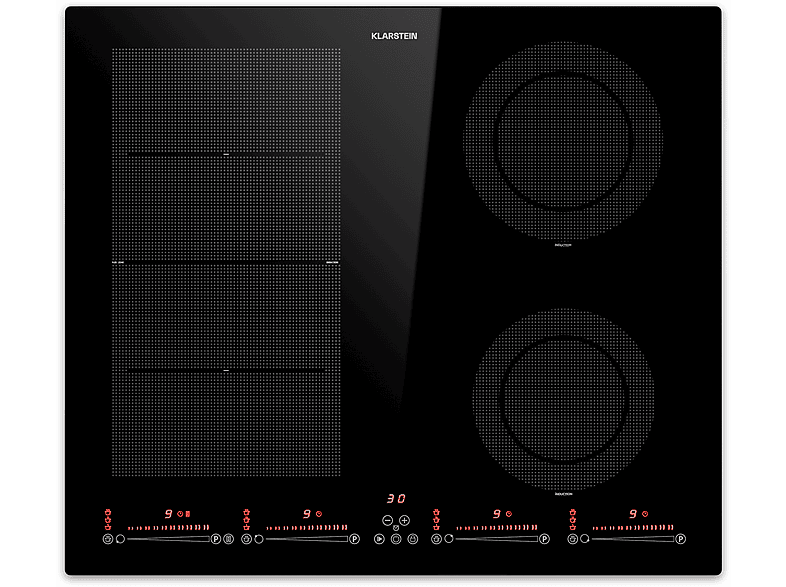Tap the red timer indicator of far-left zone
Screen dimensions: 786x587
tap(180, 514)
